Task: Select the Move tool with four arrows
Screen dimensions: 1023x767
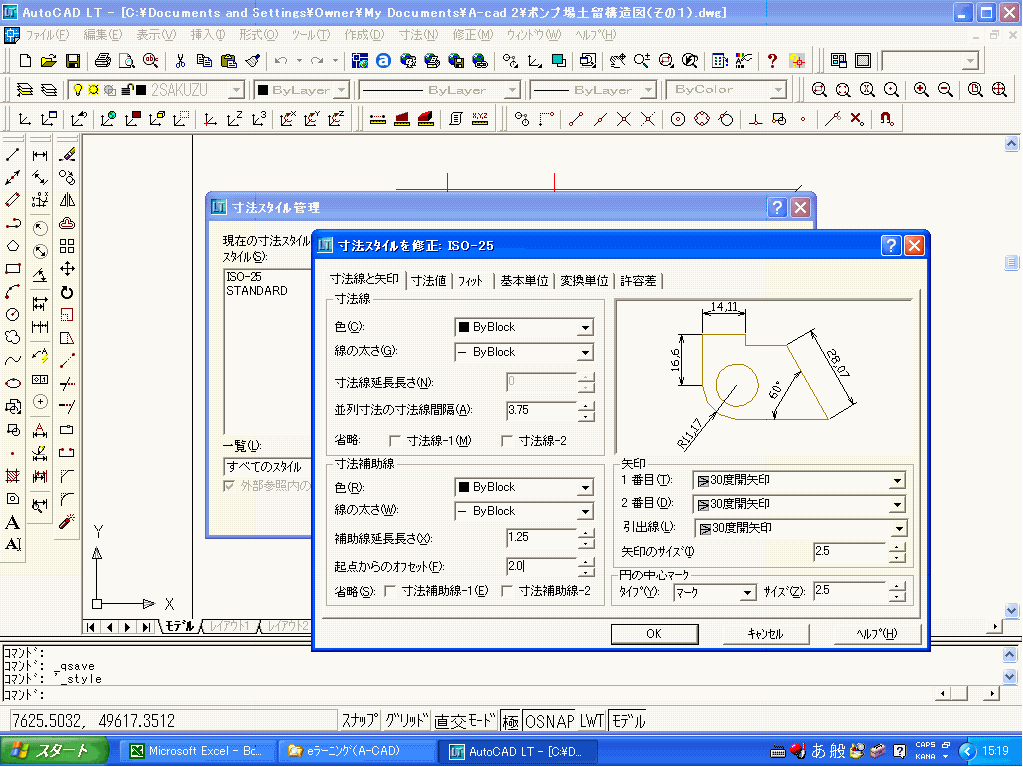Action: pos(67,269)
